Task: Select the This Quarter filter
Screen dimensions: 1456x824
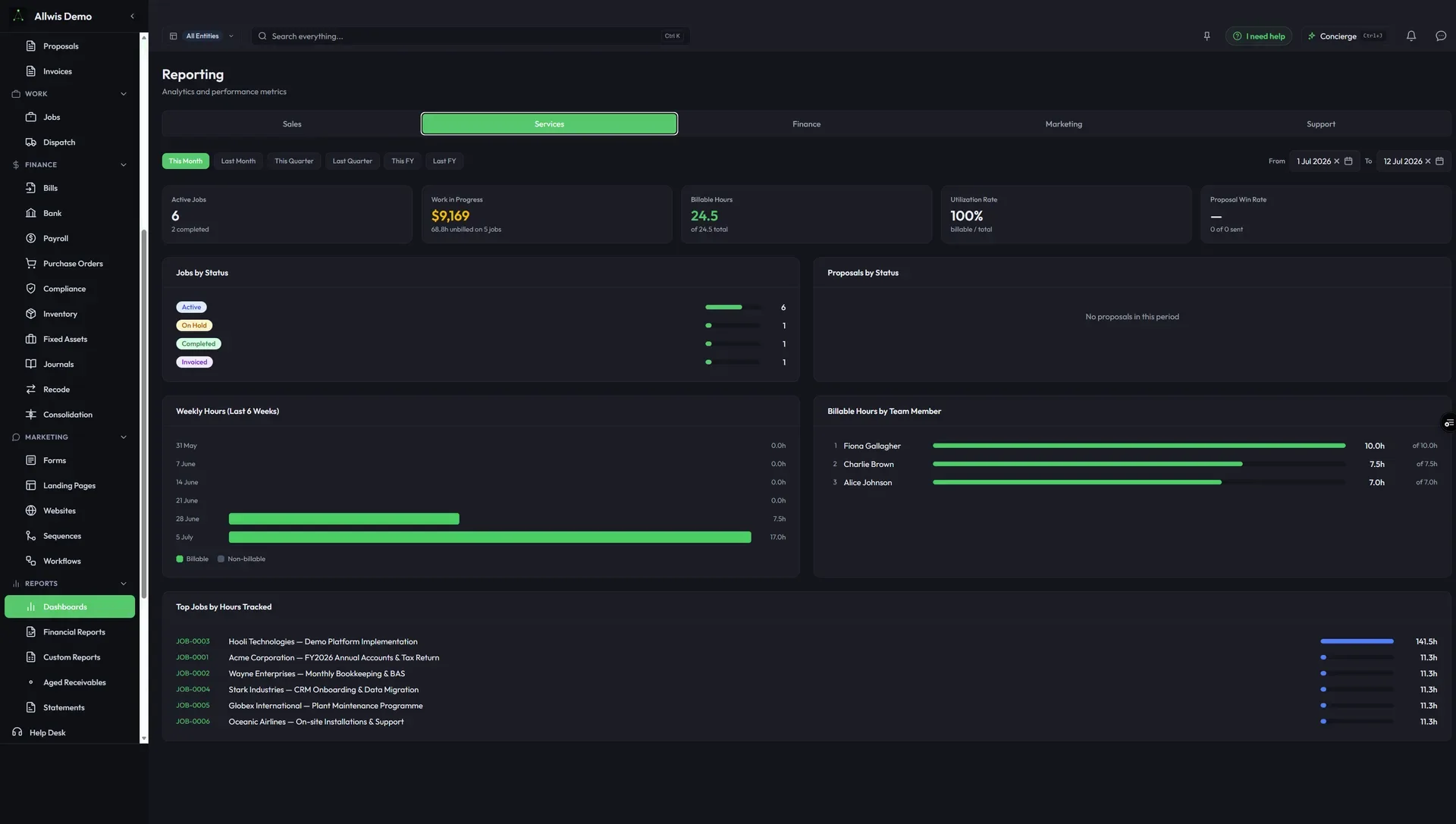Action: tap(293, 161)
